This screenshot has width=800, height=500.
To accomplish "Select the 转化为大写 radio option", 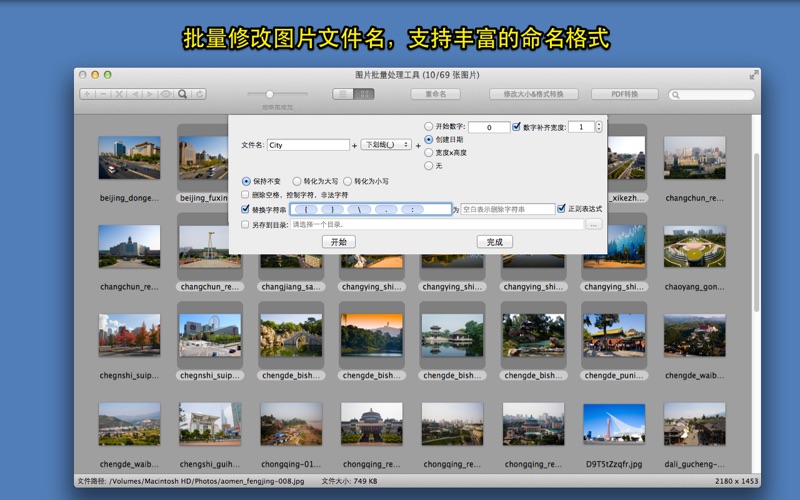I will [296, 181].
